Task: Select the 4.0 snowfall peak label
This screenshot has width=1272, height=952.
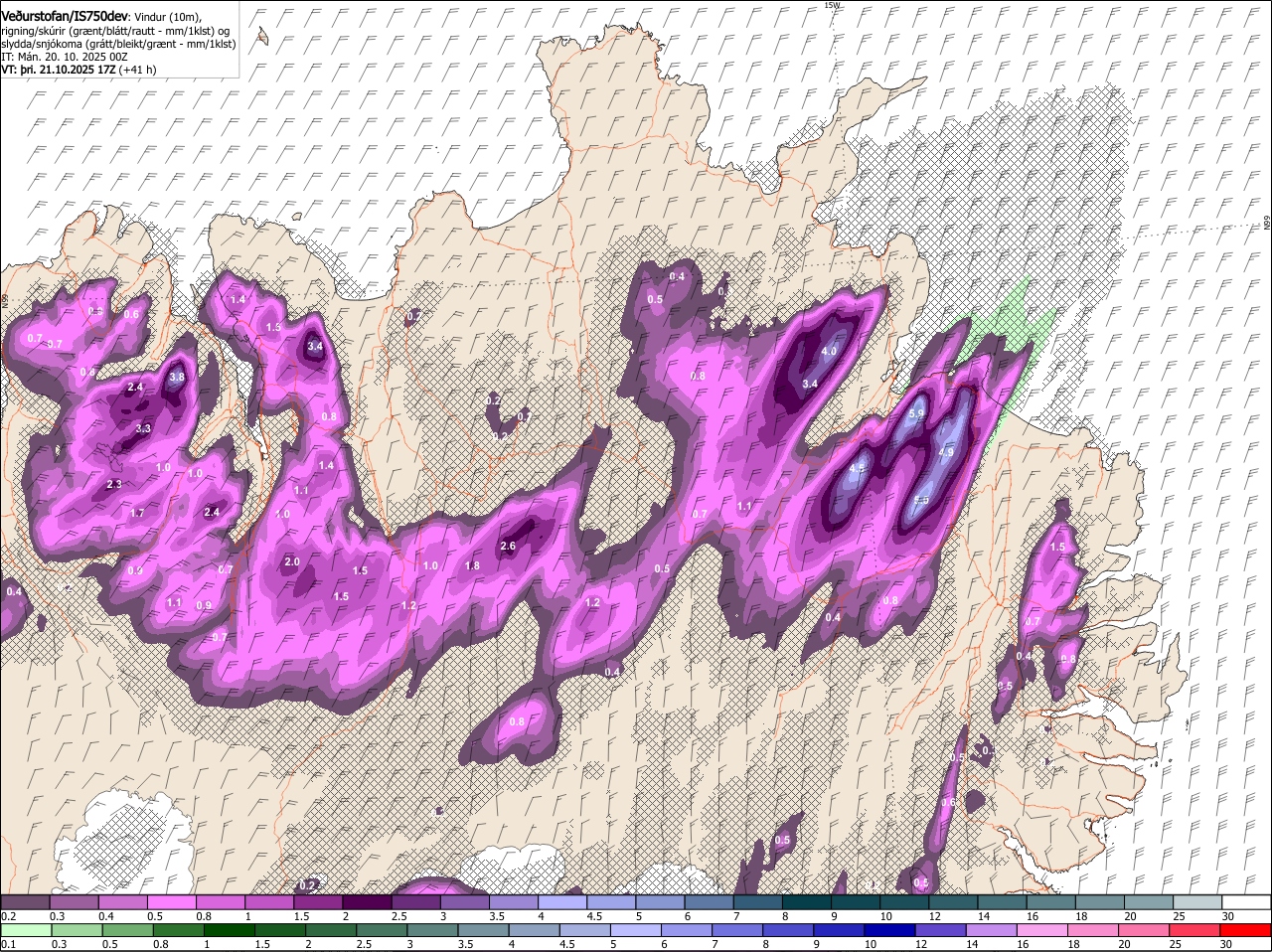Action: 830,351
